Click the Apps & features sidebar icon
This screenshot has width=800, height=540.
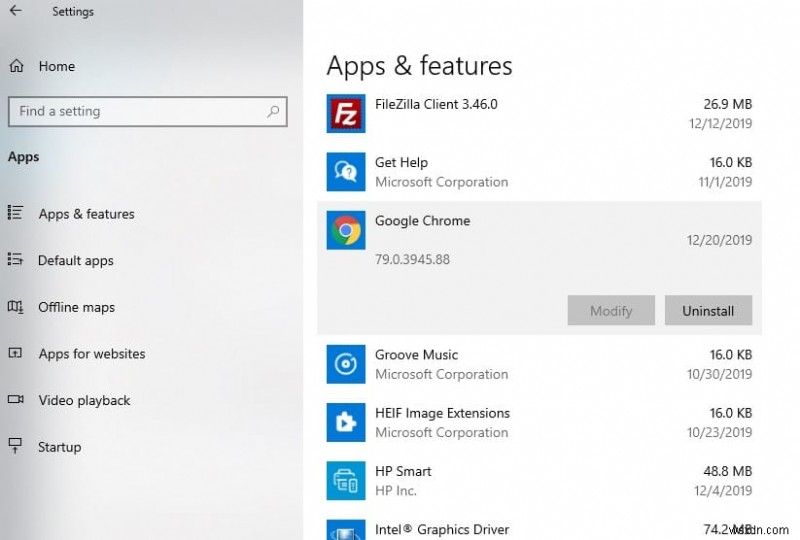point(15,213)
